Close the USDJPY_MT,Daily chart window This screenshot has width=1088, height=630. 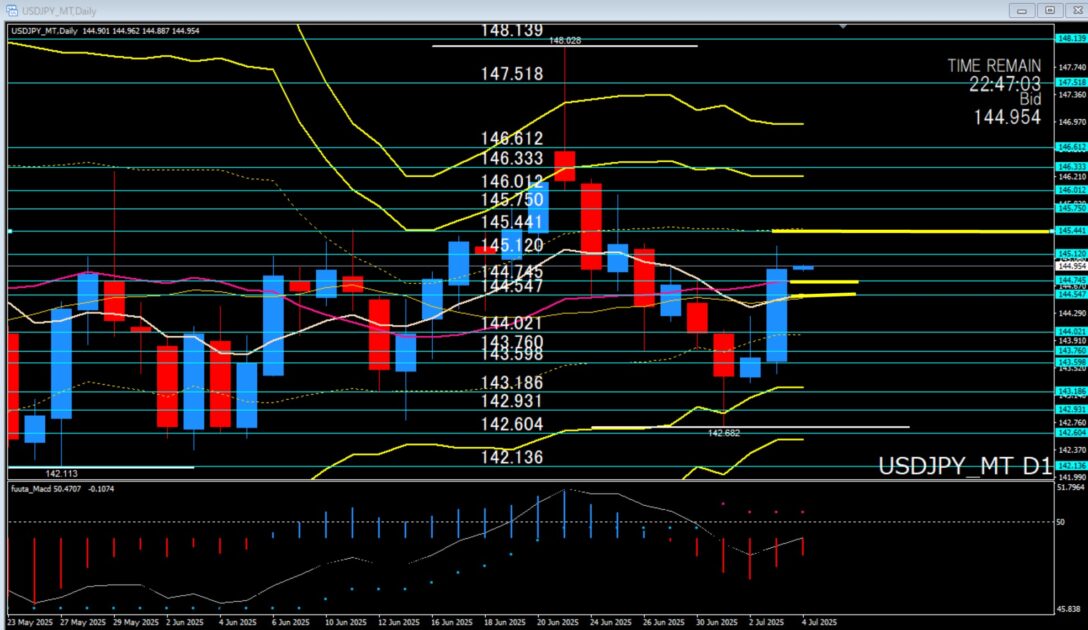click(x=1074, y=10)
